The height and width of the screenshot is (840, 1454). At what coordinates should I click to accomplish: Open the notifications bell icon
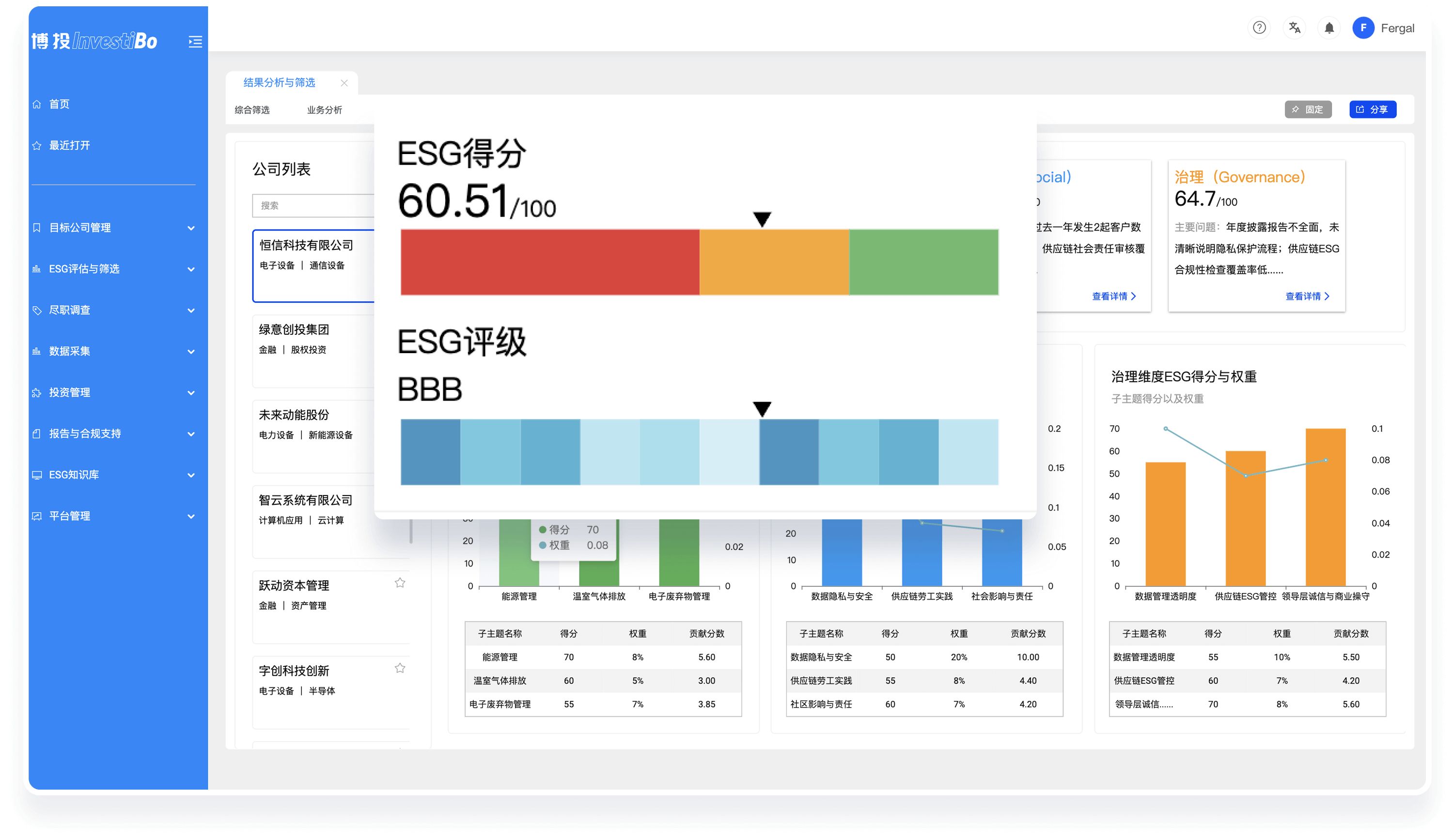click(1329, 28)
